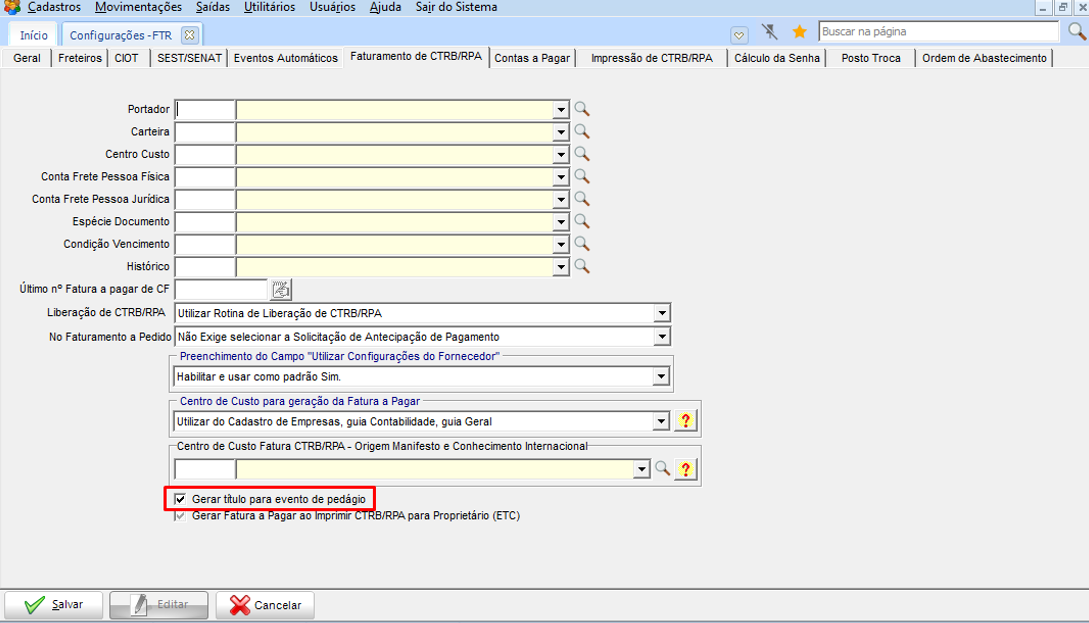The image size is (1089, 623).
Task: Click the favorite star icon in toolbar
Action: point(799,32)
